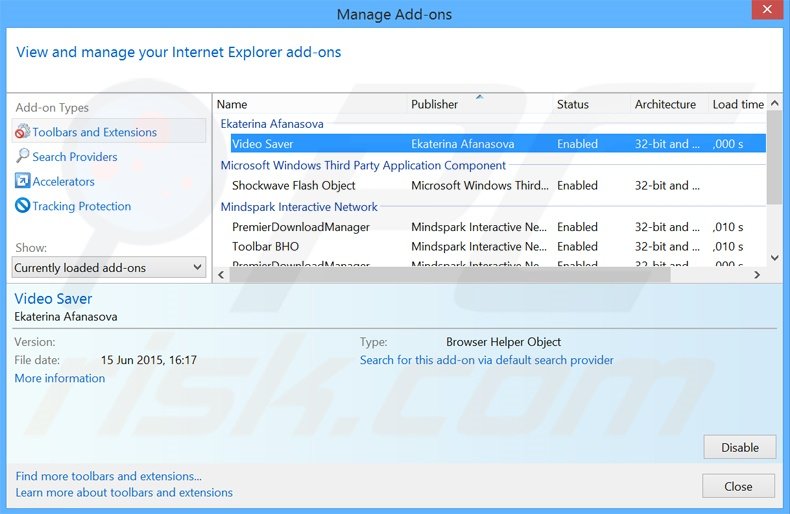
Task: Collapse the Mindspark Interactive Network group
Action: click(298, 207)
